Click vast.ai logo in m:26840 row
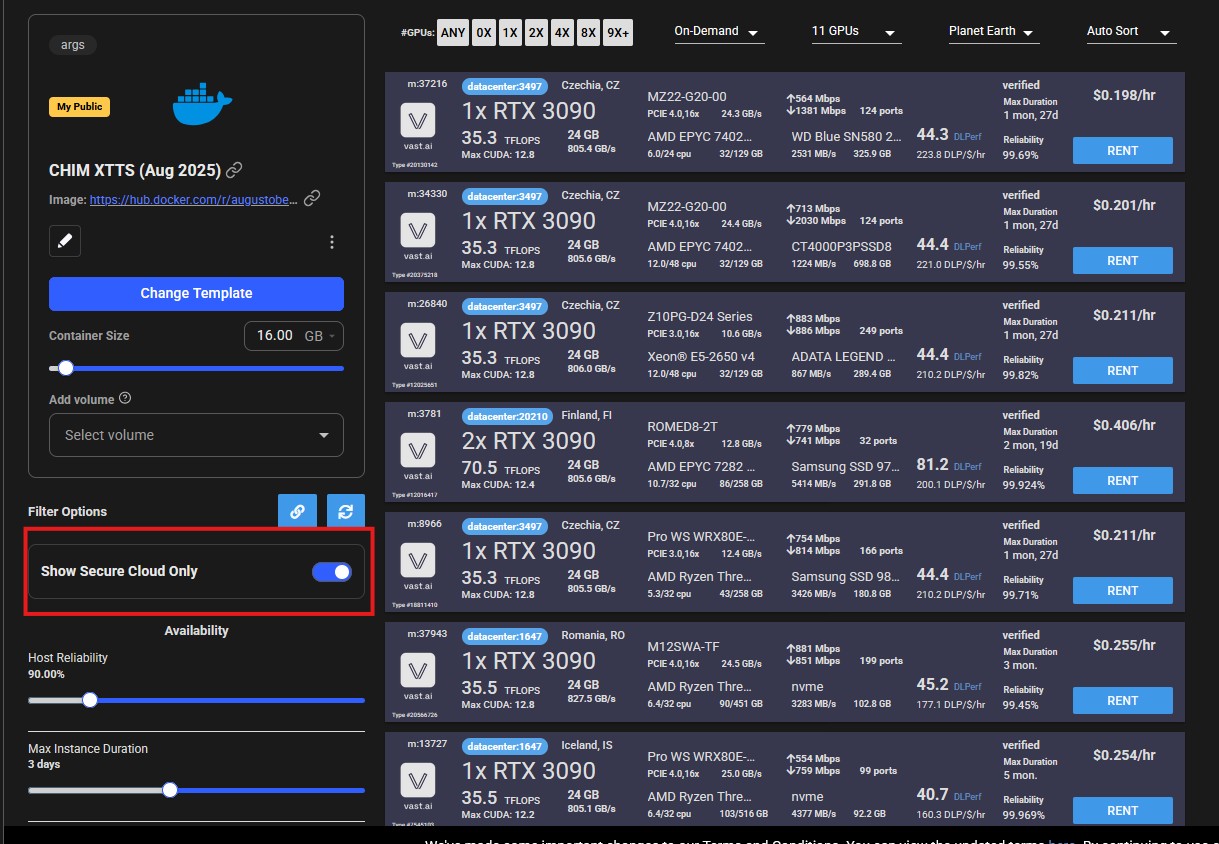1219x844 pixels. [x=418, y=342]
